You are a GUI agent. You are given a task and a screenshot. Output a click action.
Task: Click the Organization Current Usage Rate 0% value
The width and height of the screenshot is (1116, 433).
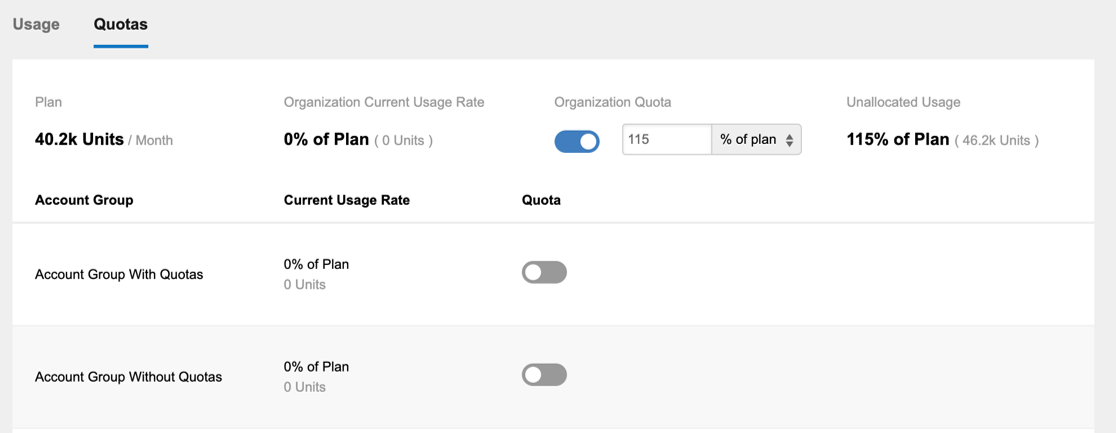pyautogui.click(x=326, y=140)
